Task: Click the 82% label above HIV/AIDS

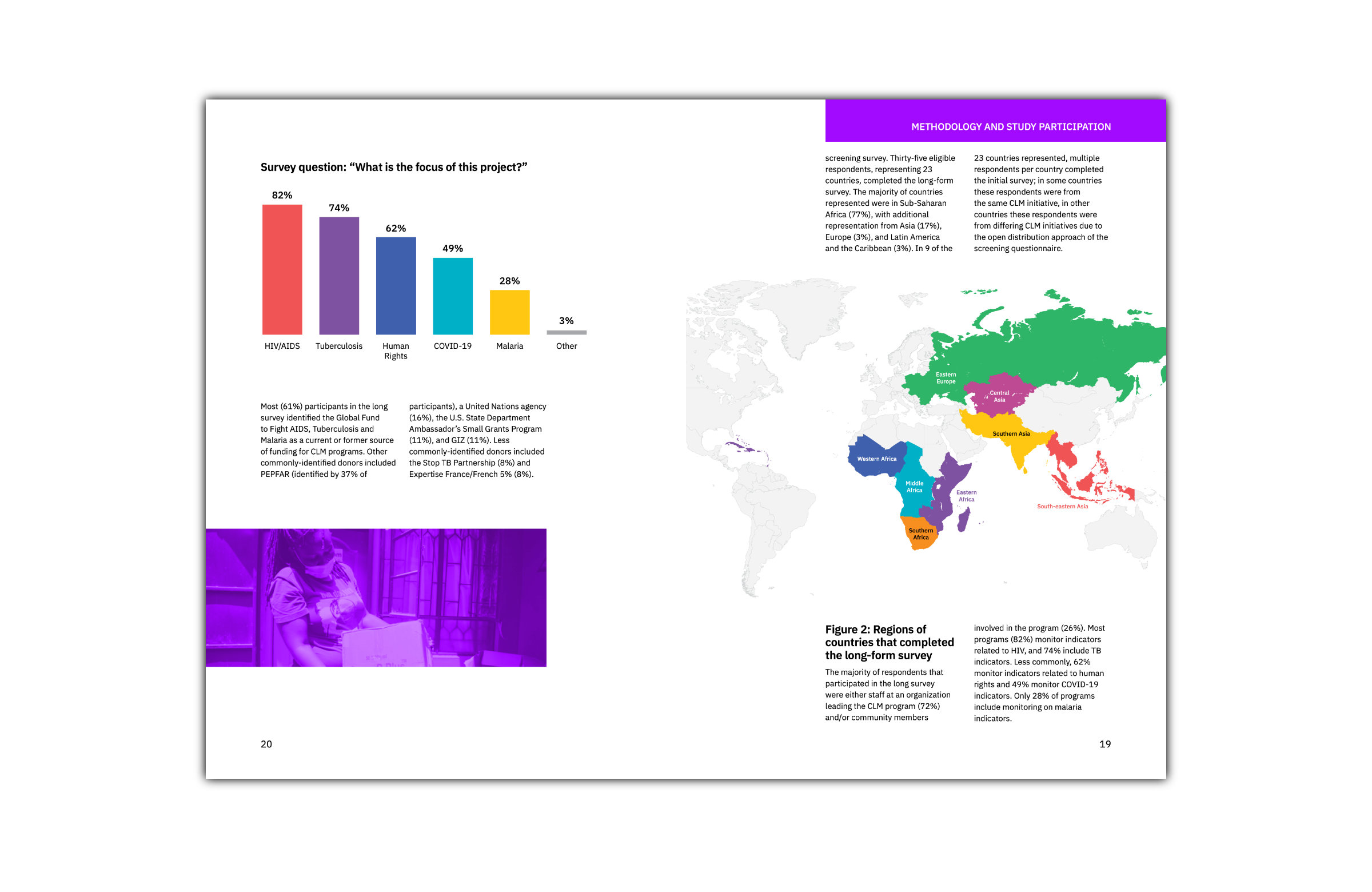Action: pos(282,195)
